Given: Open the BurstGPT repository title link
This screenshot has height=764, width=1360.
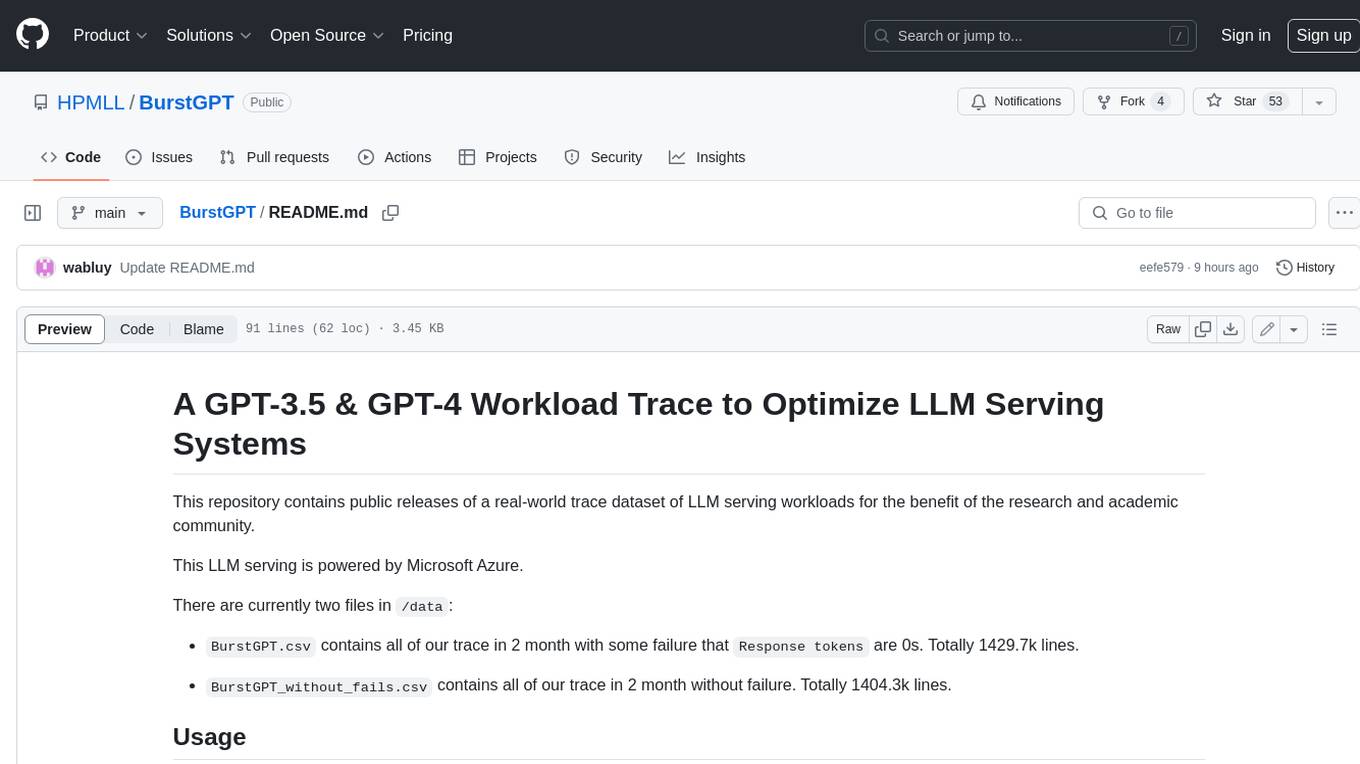Looking at the screenshot, I should 186,102.
